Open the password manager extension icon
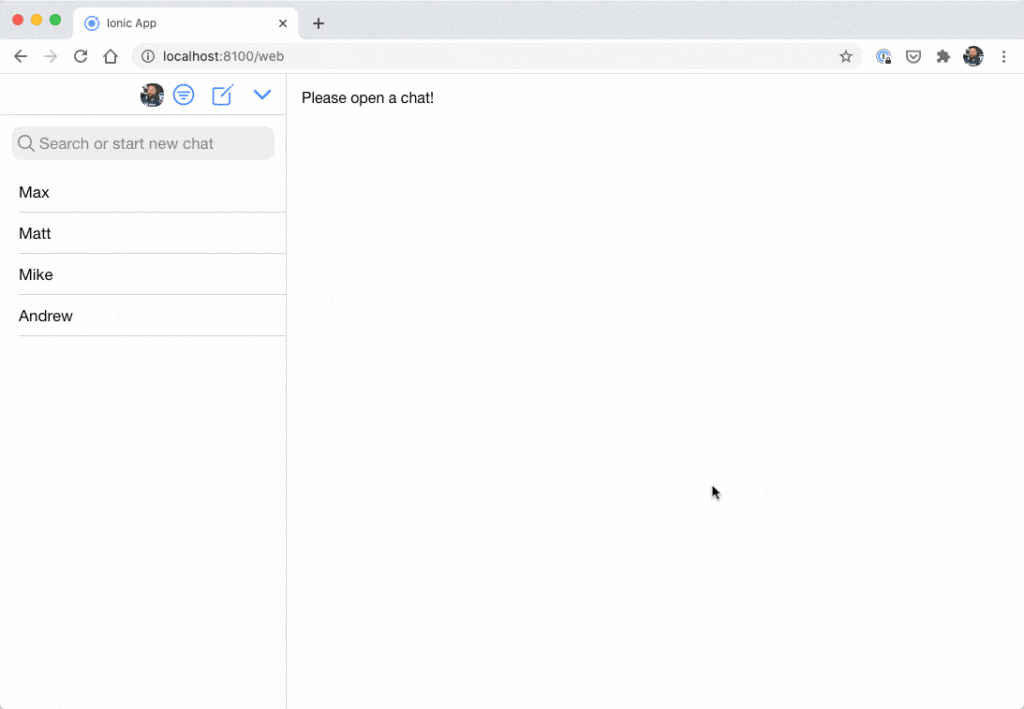 [884, 57]
